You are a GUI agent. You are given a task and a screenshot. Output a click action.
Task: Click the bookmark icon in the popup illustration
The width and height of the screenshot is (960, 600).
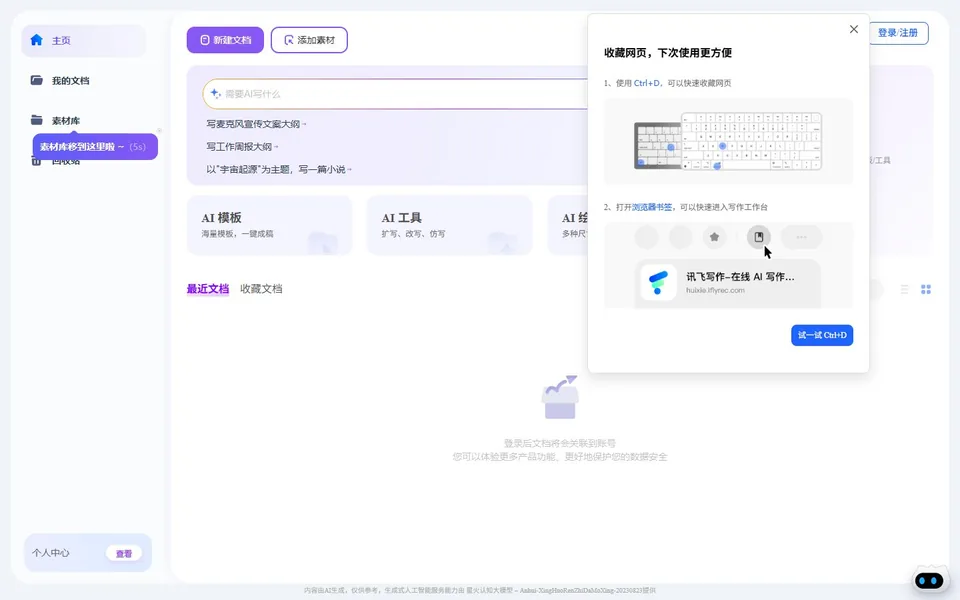pyautogui.click(x=759, y=237)
